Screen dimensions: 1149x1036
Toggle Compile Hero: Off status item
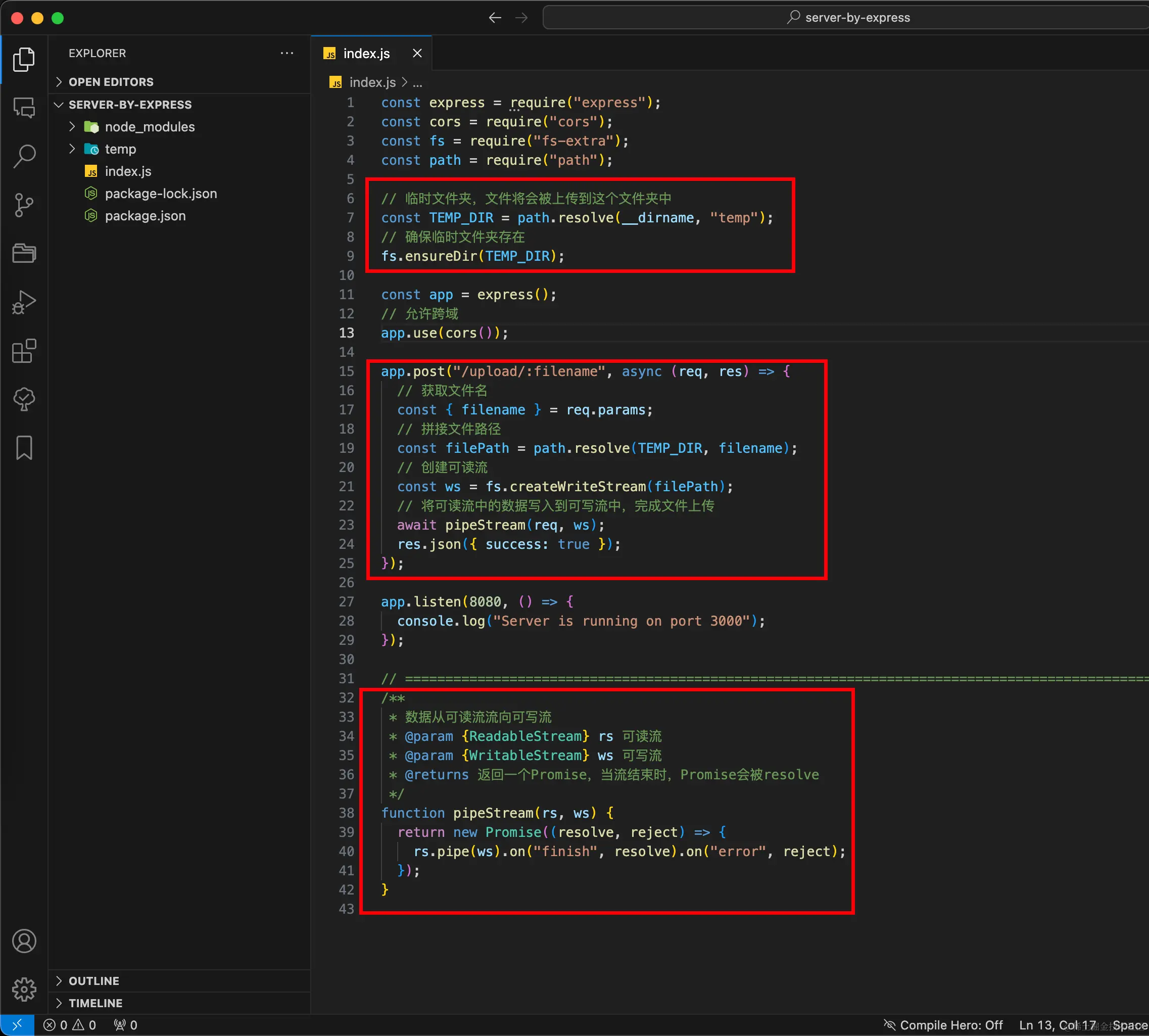click(942, 1025)
